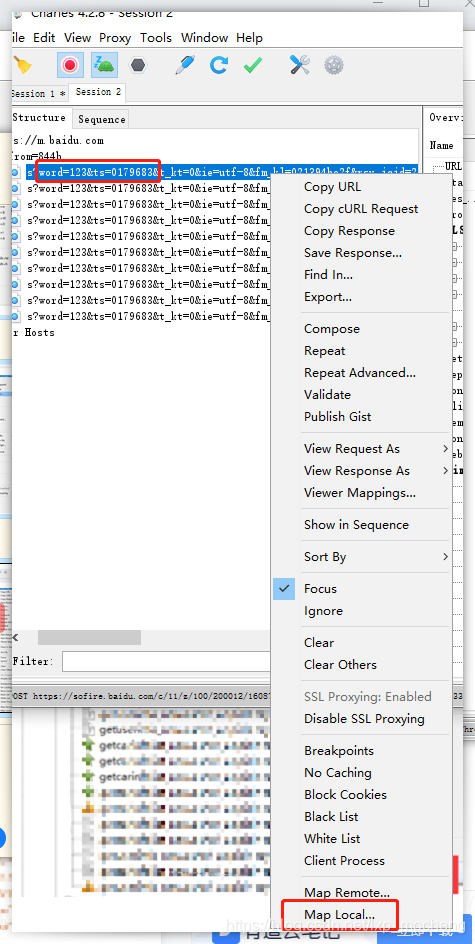Toggle the hexagon Breakpoints toolbar icon

[138, 65]
